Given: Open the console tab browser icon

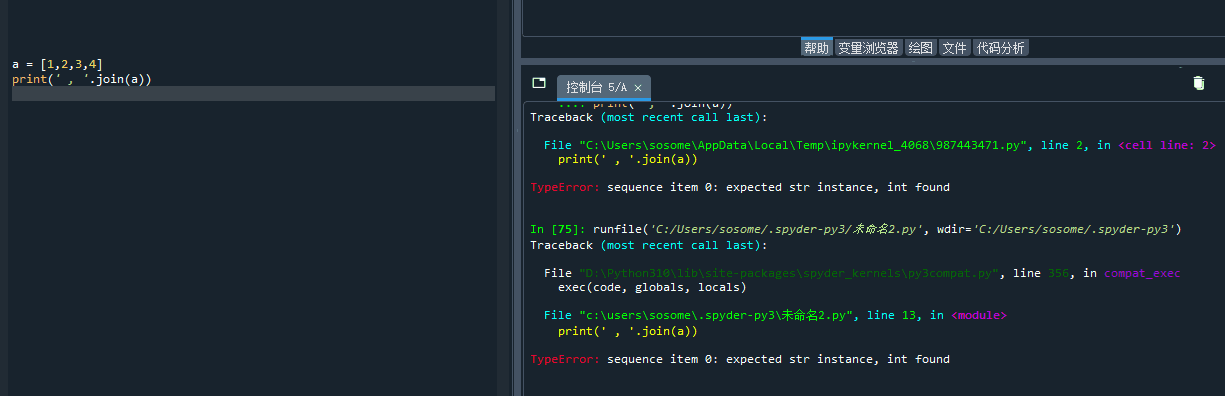Looking at the screenshot, I should 539,83.
